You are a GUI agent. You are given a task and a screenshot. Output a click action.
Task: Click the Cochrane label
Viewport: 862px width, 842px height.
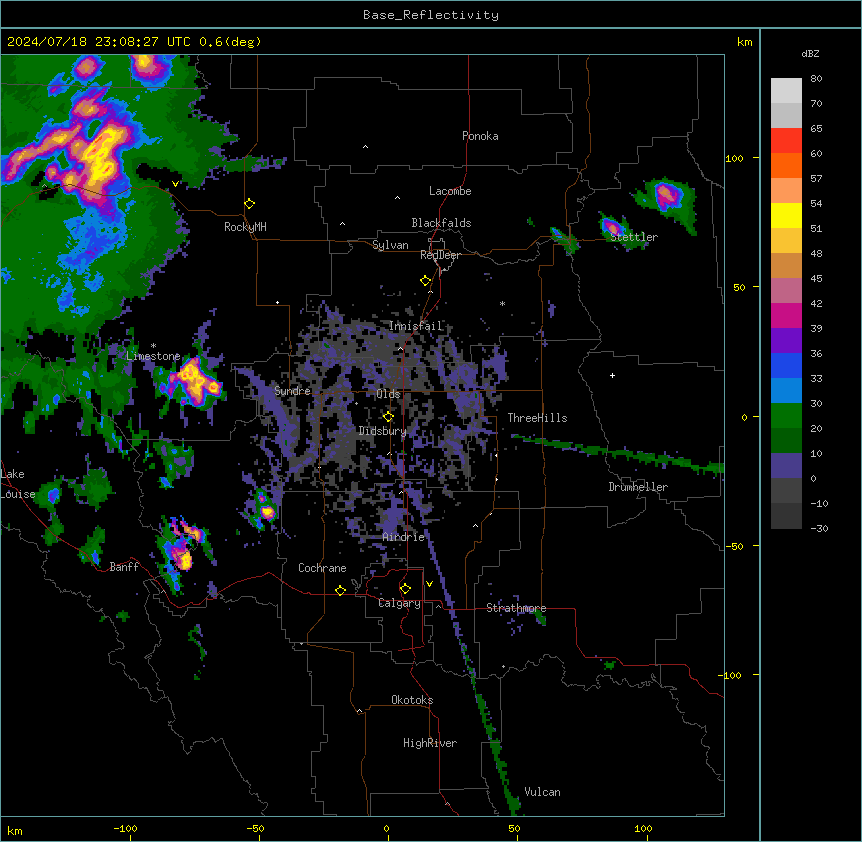tap(322, 568)
